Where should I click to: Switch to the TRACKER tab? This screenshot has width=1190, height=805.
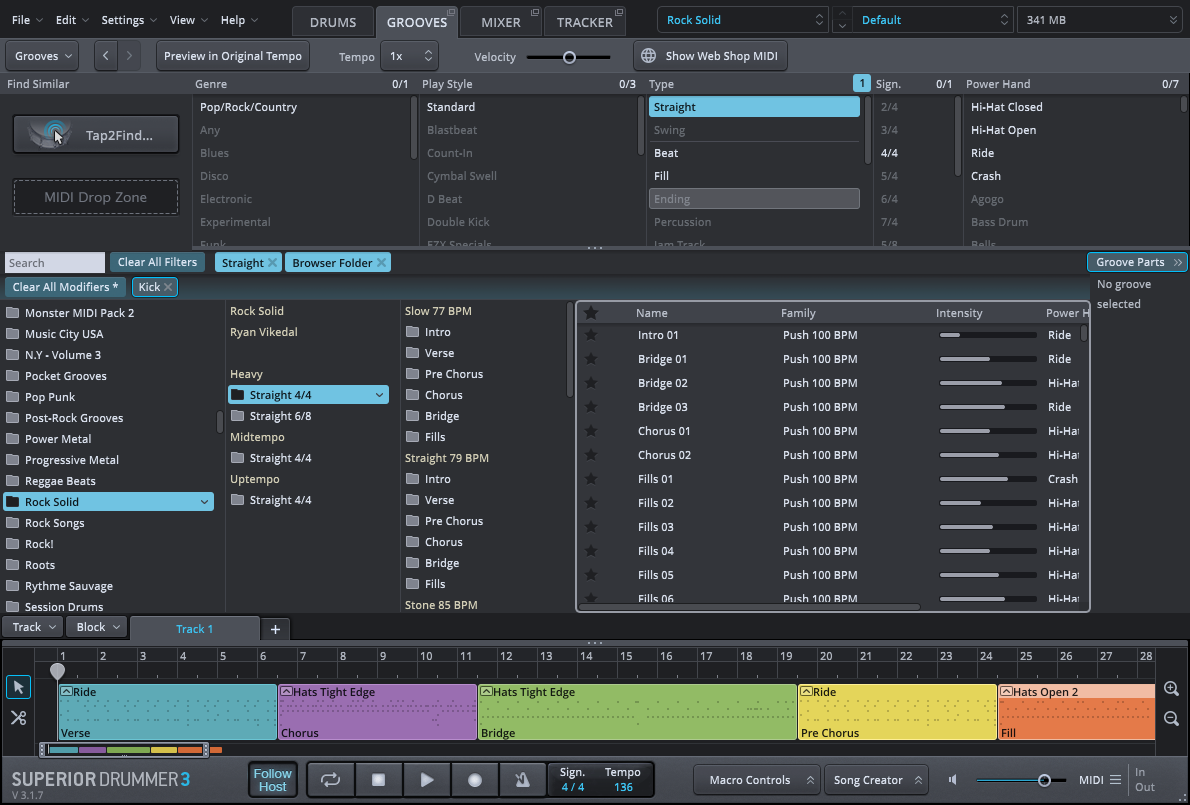(584, 22)
